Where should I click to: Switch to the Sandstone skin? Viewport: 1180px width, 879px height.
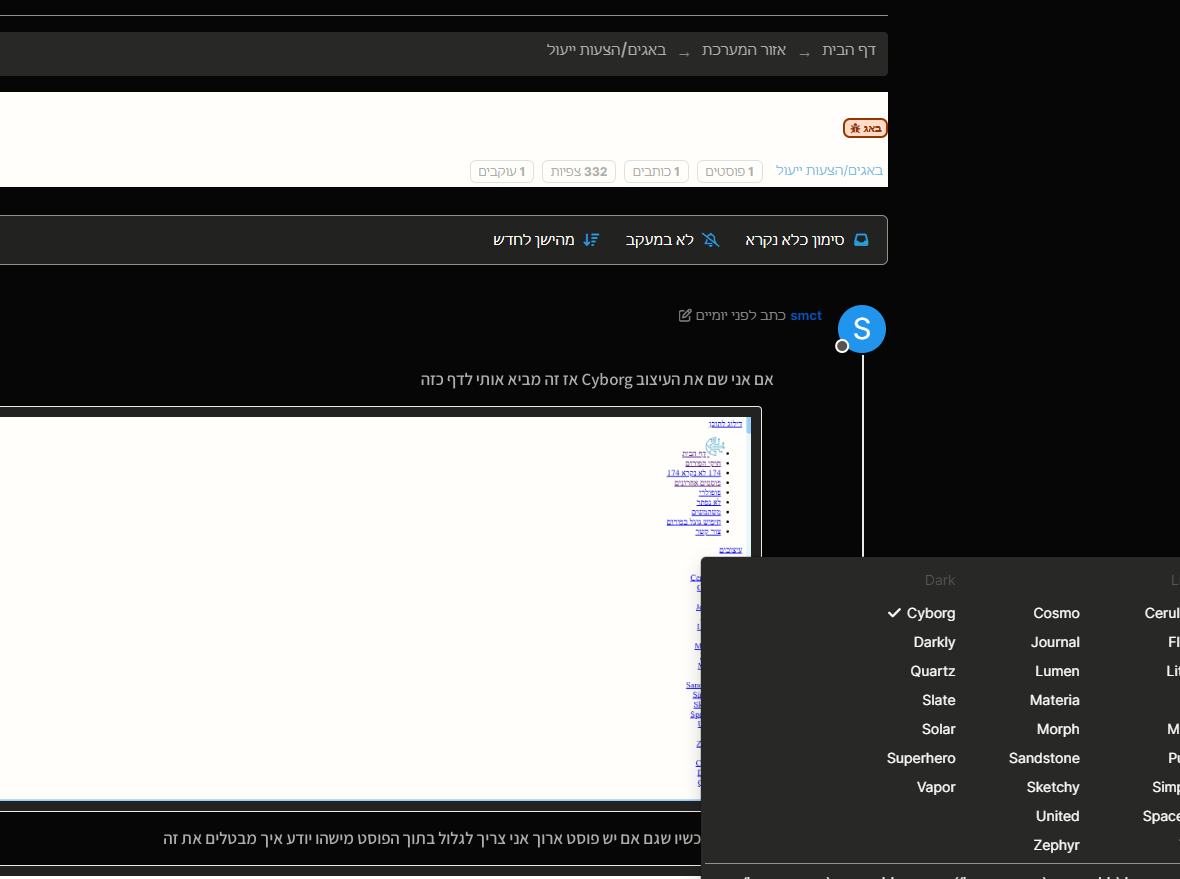[x=1044, y=758]
